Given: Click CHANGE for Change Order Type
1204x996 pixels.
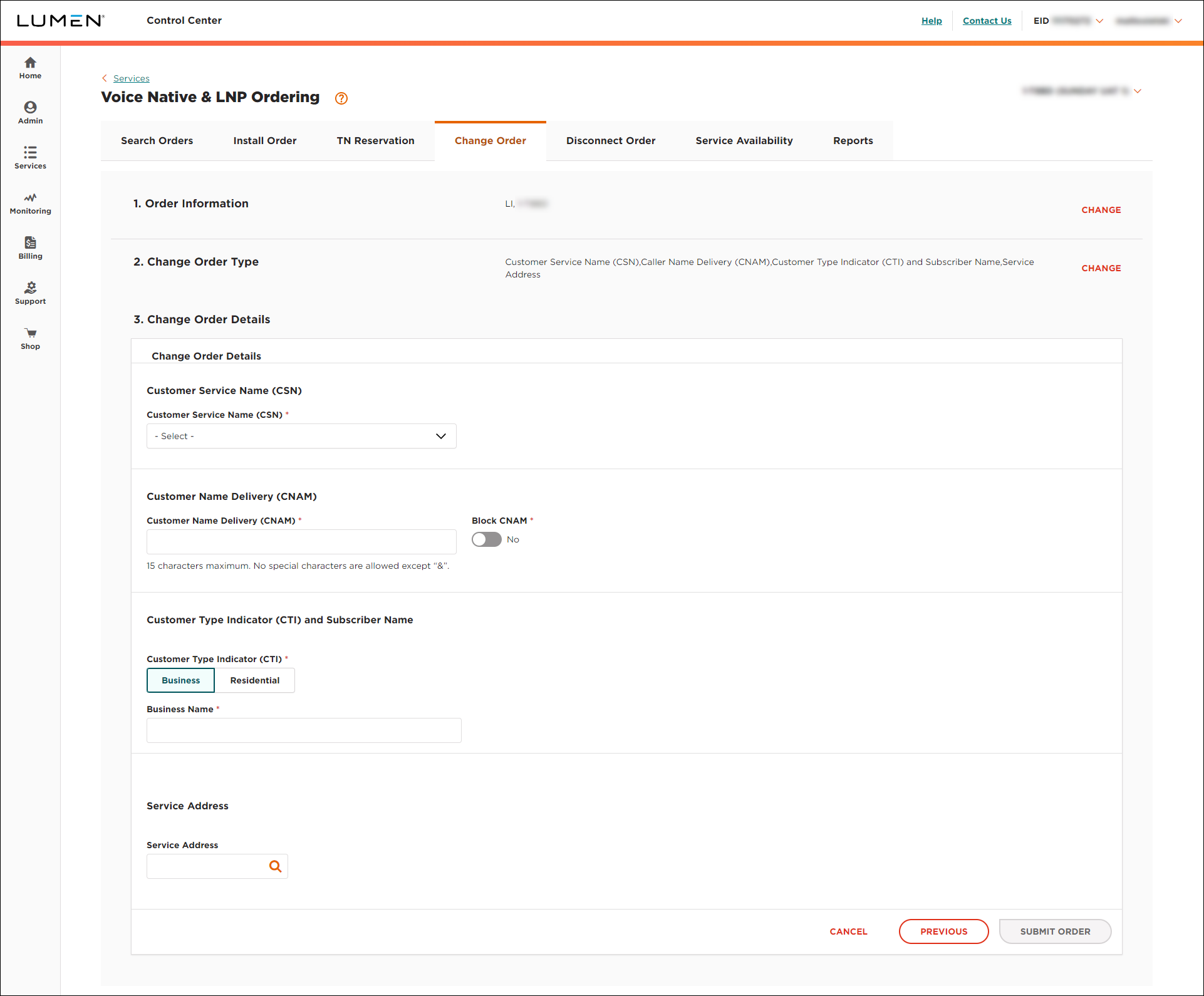Looking at the screenshot, I should [x=1101, y=268].
